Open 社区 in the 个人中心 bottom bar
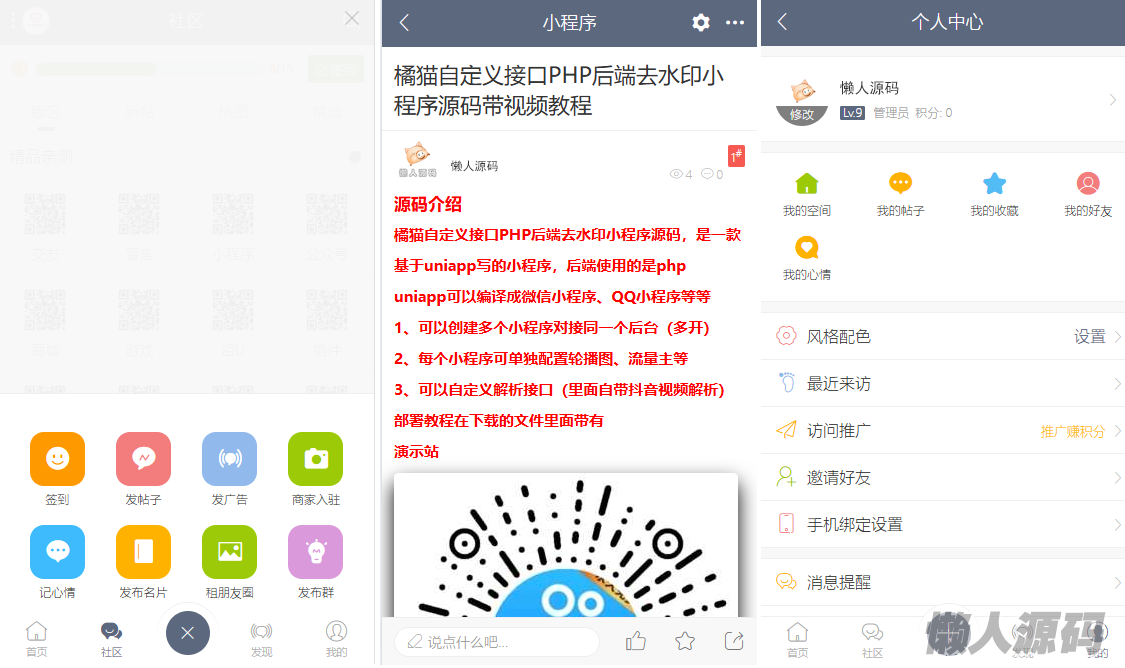The height and width of the screenshot is (668, 1125). coord(872,640)
